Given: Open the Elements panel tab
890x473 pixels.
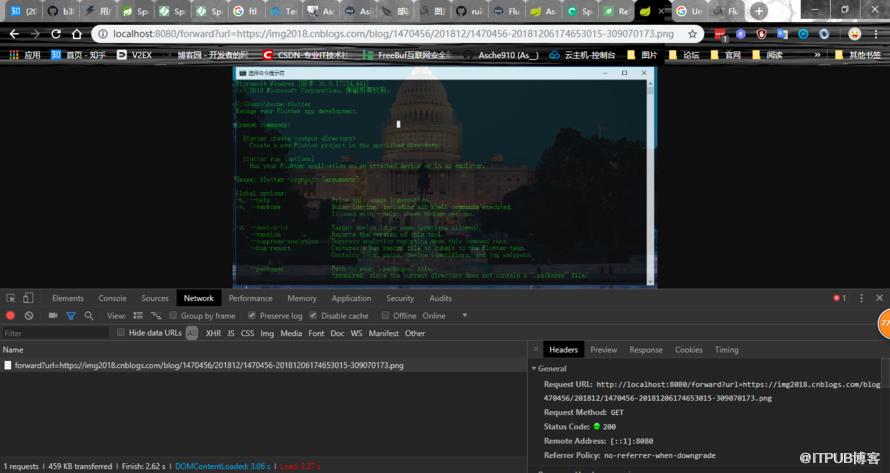Looking at the screenshot, I should coord(68,298).
